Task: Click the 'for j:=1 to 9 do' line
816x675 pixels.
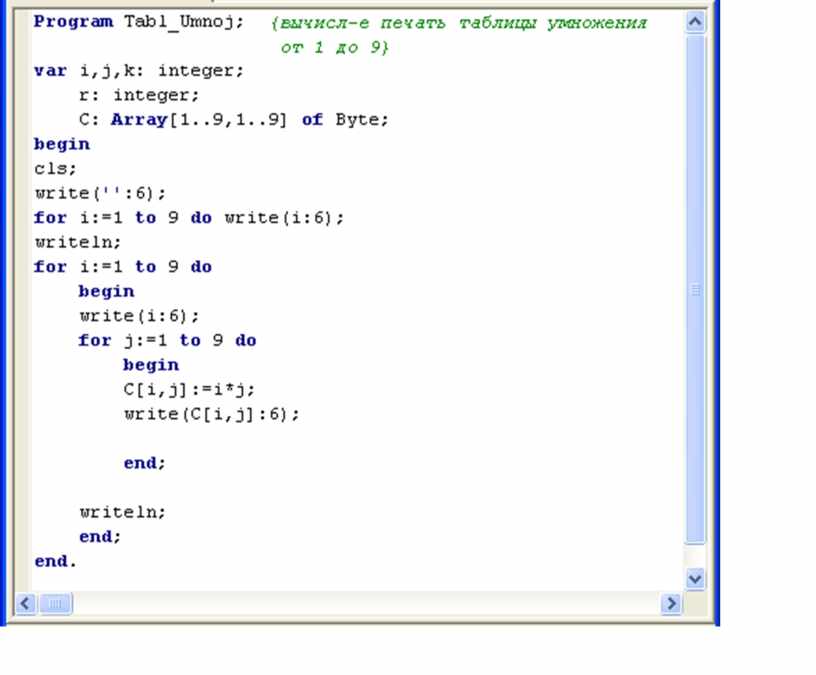Action: 167,340
